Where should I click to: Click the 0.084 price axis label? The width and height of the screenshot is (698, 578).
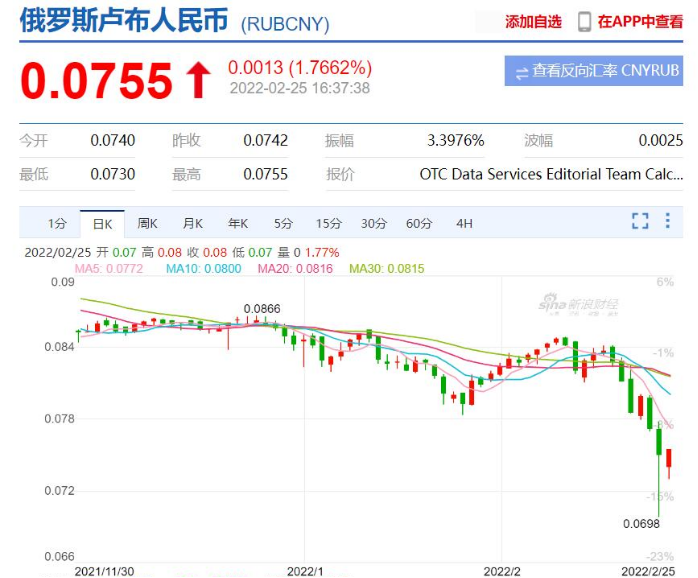coord(59,347)
